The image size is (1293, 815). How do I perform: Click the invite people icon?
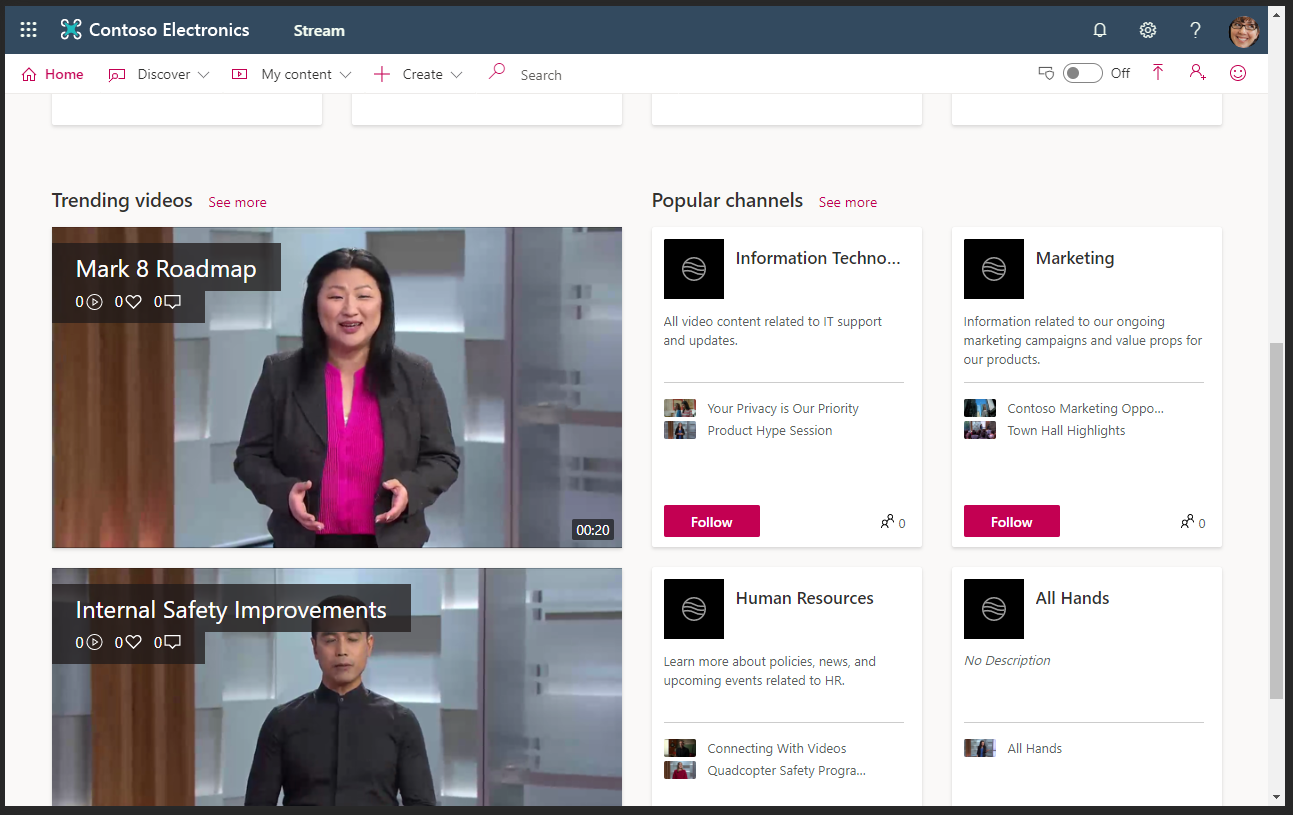pyautogui.click(x=1197, y=73)
